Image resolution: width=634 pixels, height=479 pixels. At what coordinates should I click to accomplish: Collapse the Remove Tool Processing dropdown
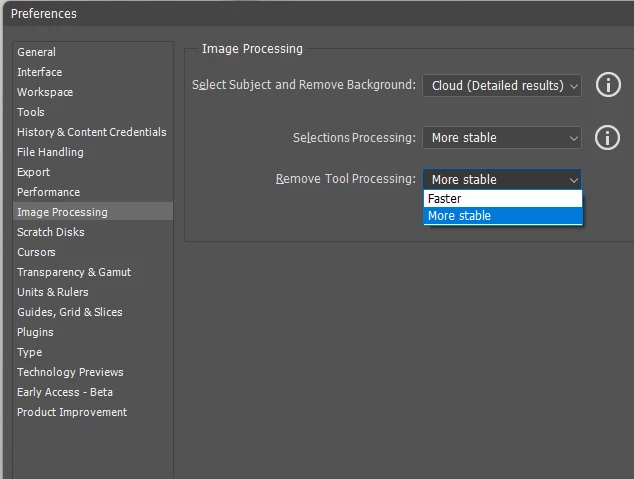click(x=502, y=180)
